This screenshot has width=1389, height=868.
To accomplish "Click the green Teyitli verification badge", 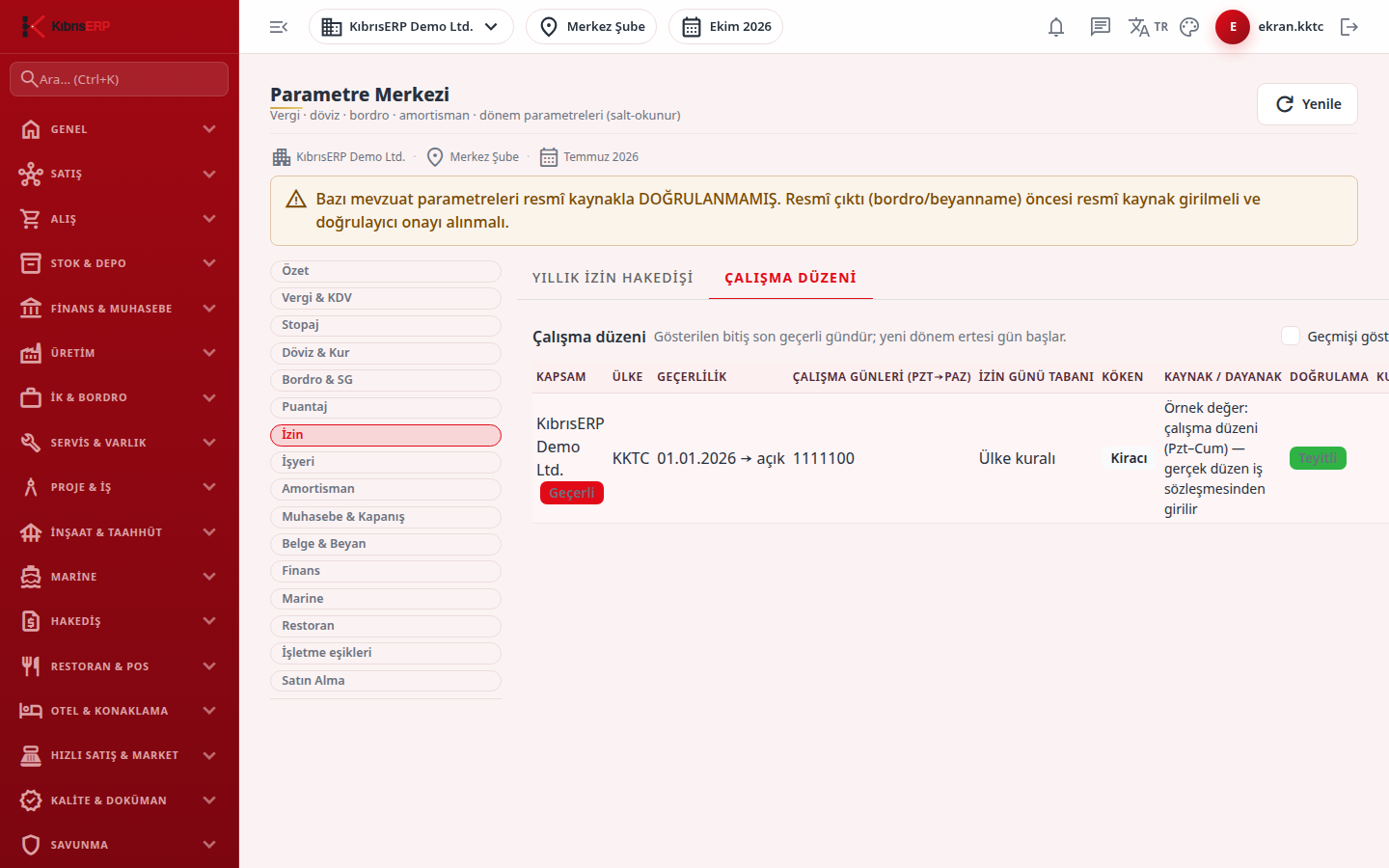I will 1318,458.
